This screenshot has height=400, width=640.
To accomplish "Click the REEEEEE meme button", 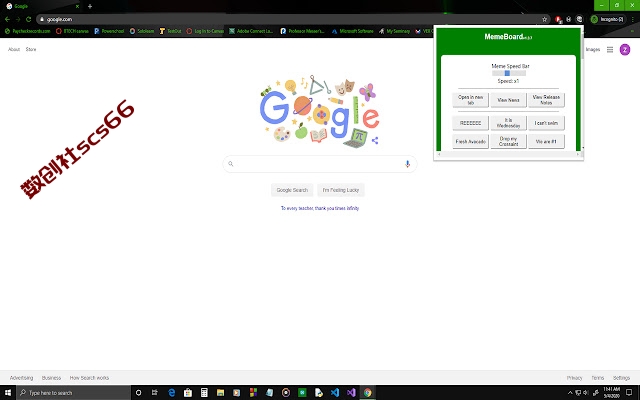I will [470, 123].
